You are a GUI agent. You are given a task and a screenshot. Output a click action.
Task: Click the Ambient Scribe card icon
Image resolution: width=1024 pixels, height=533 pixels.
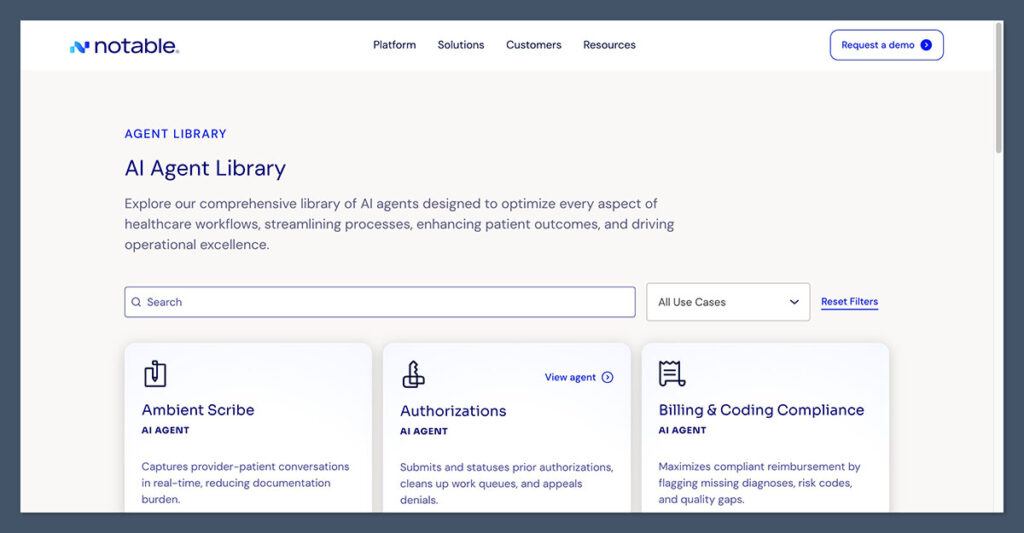click(x=155, y=373)
